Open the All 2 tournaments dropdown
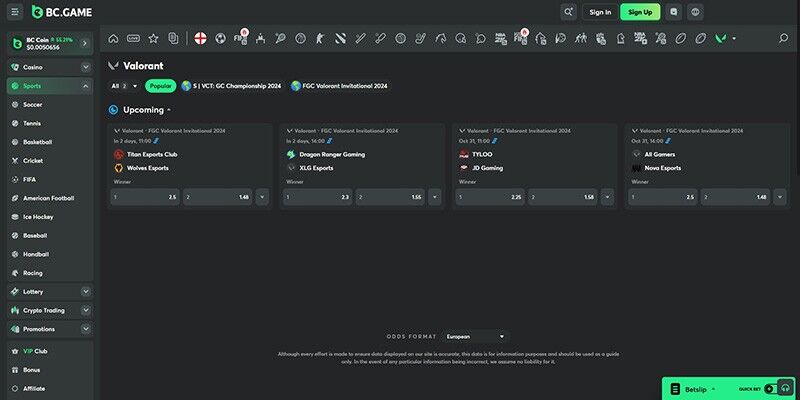 coord(124,86)
